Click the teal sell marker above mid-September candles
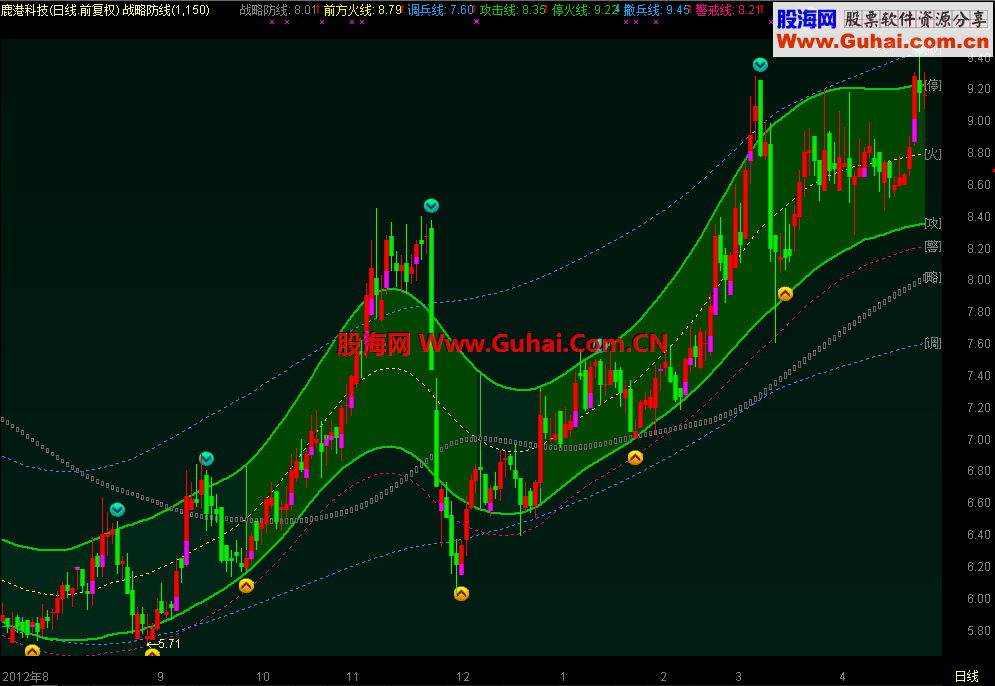 [206, 458]
